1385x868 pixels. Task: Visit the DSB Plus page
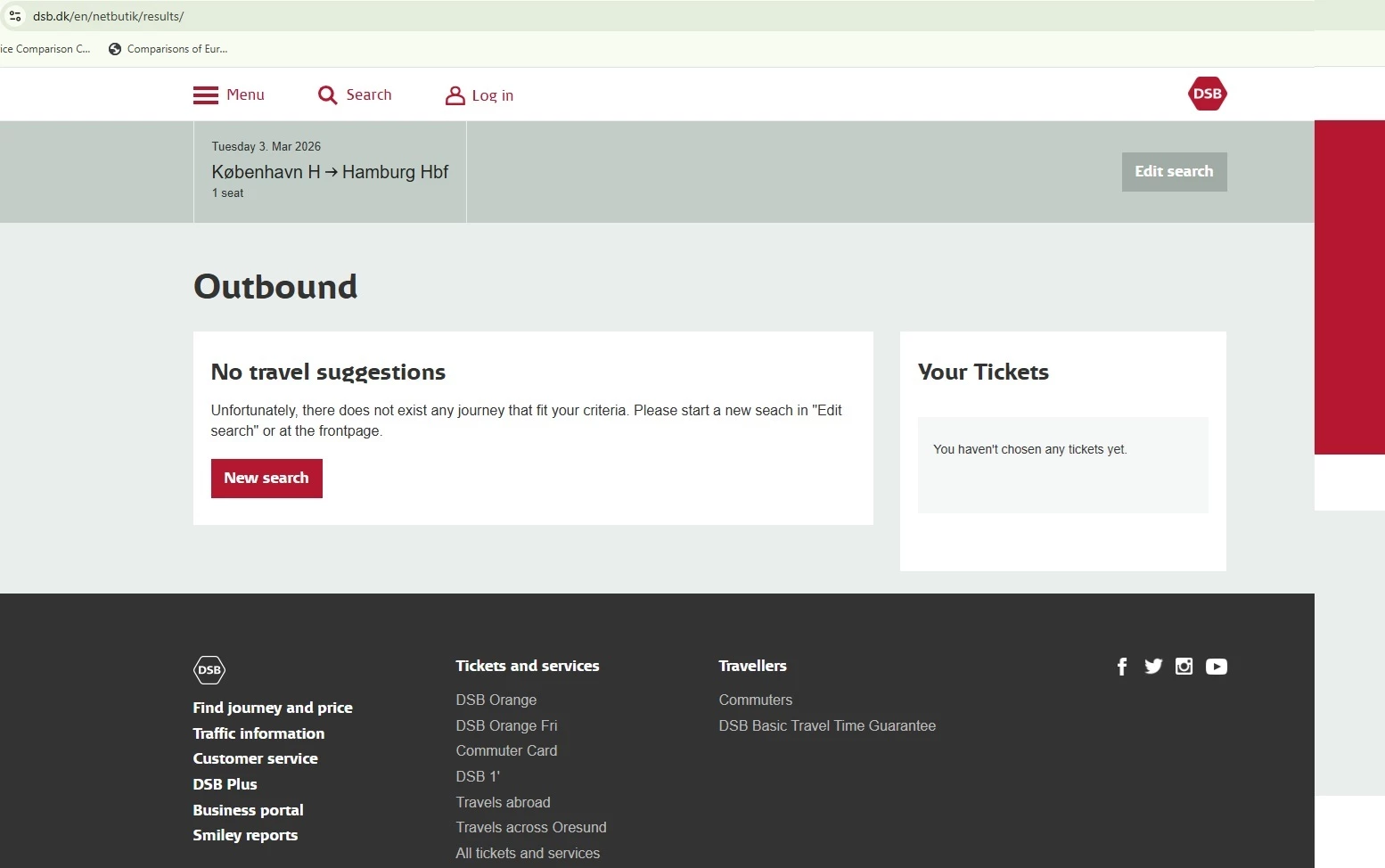[225, 784]
